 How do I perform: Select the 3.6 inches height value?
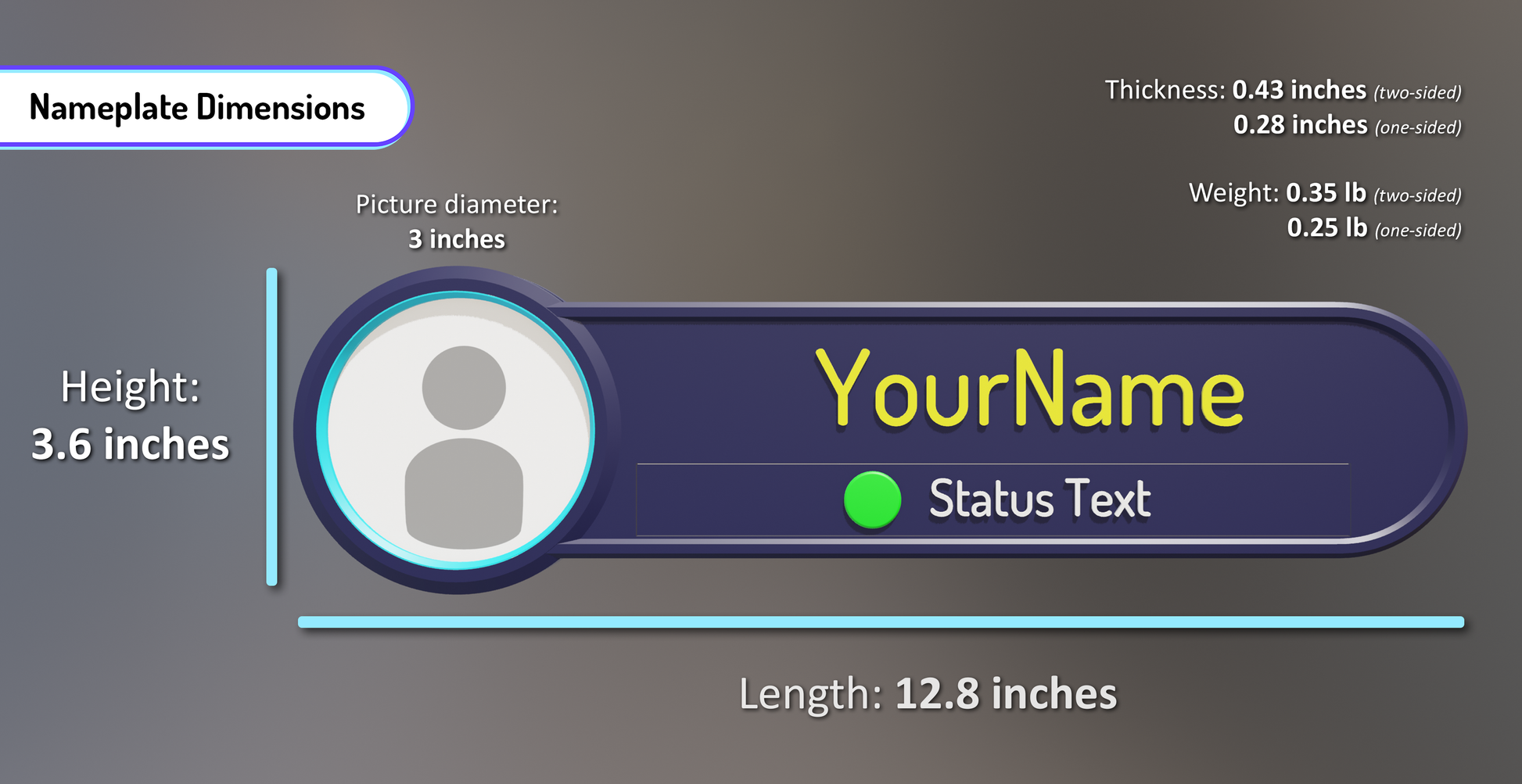[x=131, y=444]
